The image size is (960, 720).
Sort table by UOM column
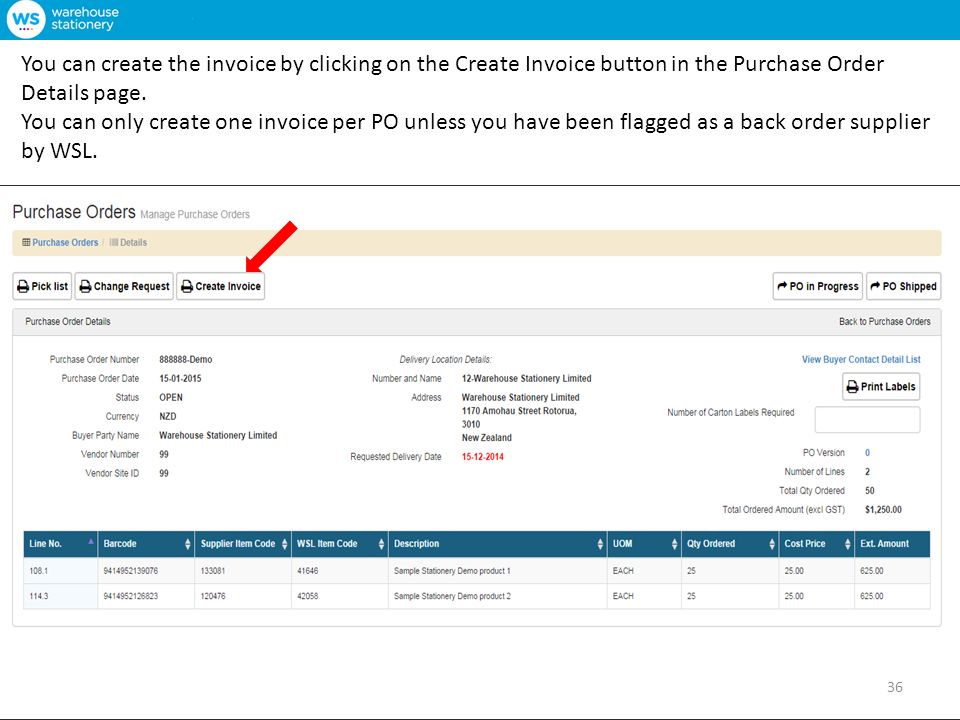[x=644, y=544]
